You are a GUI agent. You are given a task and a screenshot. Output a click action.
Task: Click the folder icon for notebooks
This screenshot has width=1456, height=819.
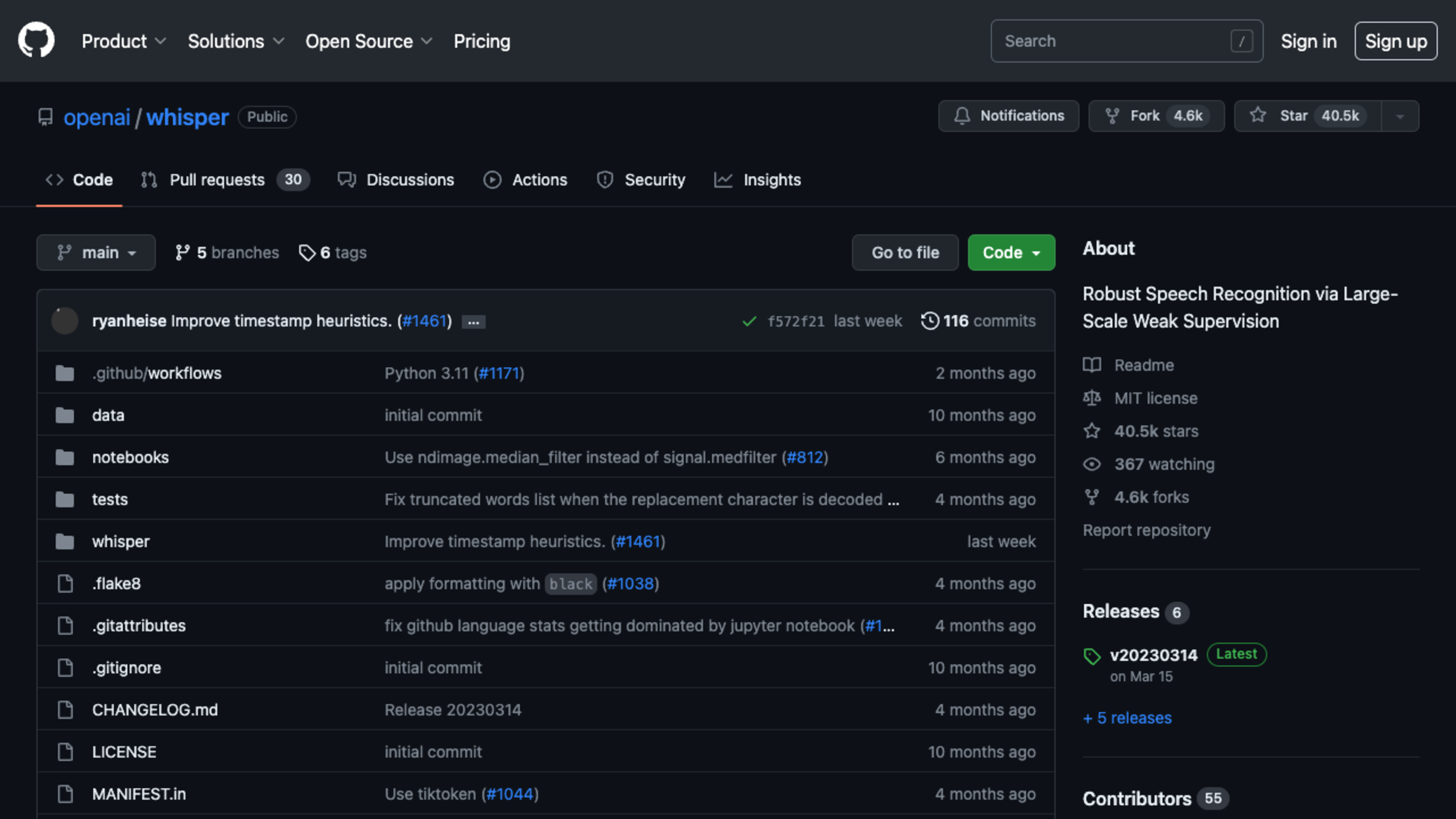coord(65,457)
